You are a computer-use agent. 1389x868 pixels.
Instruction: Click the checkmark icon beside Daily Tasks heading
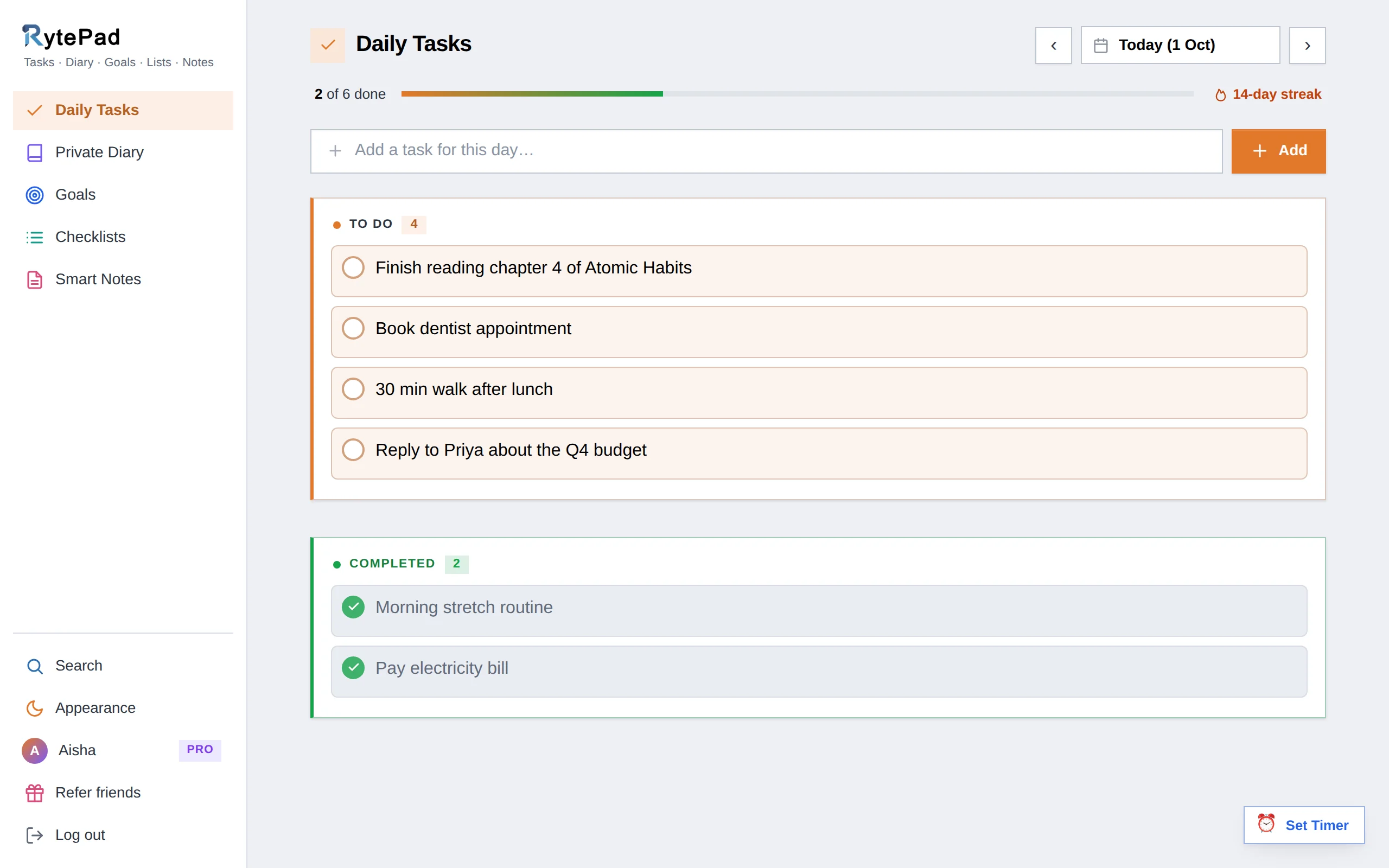(328, 45)
